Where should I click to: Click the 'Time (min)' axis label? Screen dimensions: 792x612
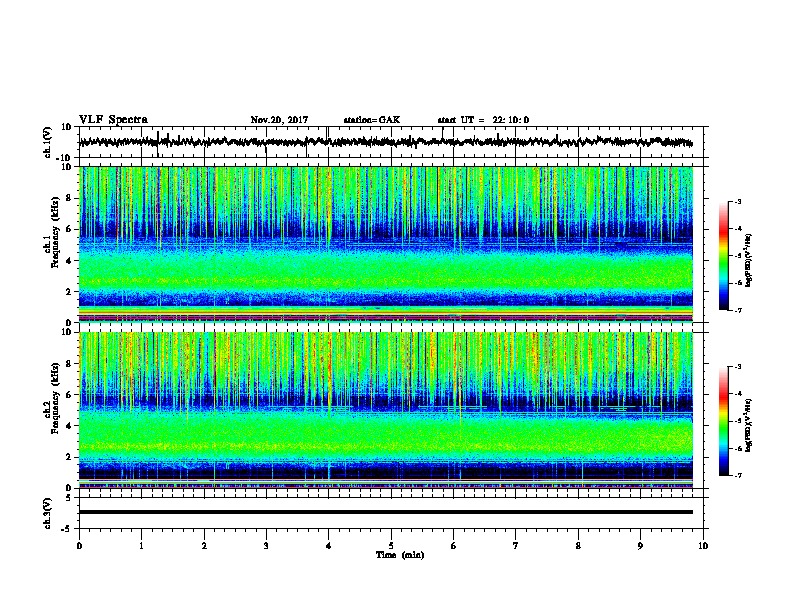click(400, 555)
